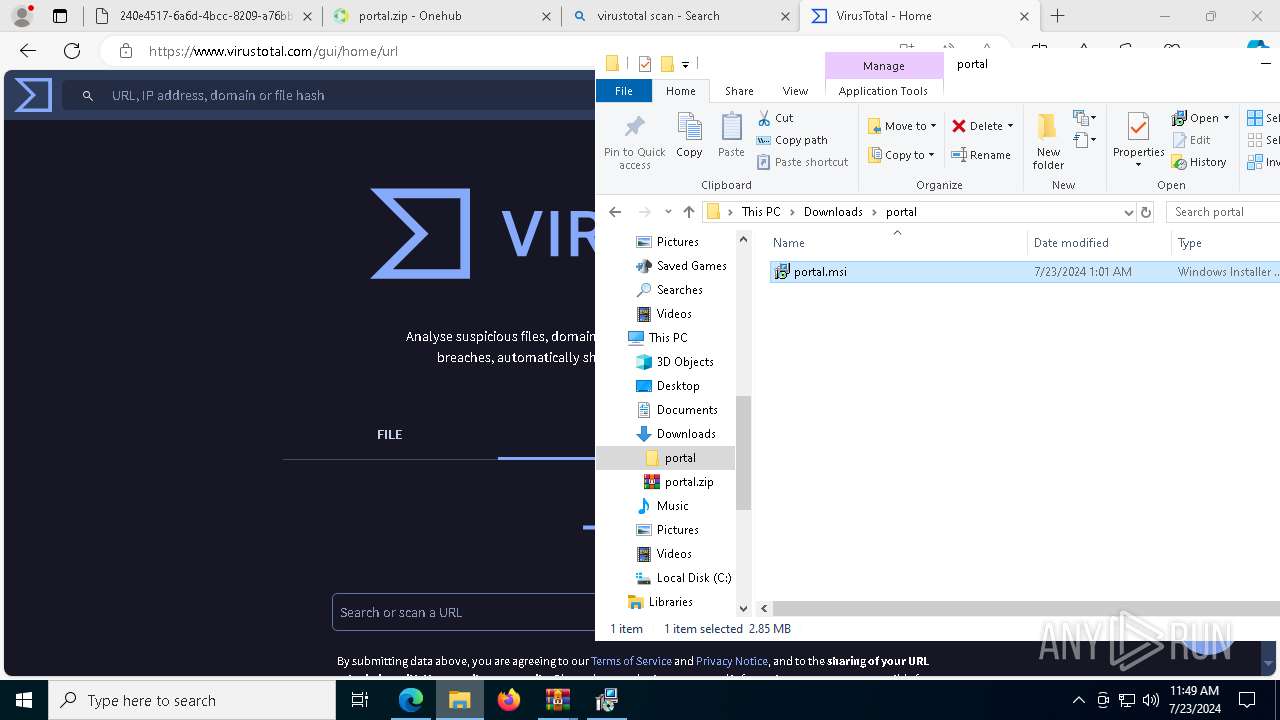1280x720 pixels.
Task: Click the Copy ribbon icon
Action: click(689, 135)
